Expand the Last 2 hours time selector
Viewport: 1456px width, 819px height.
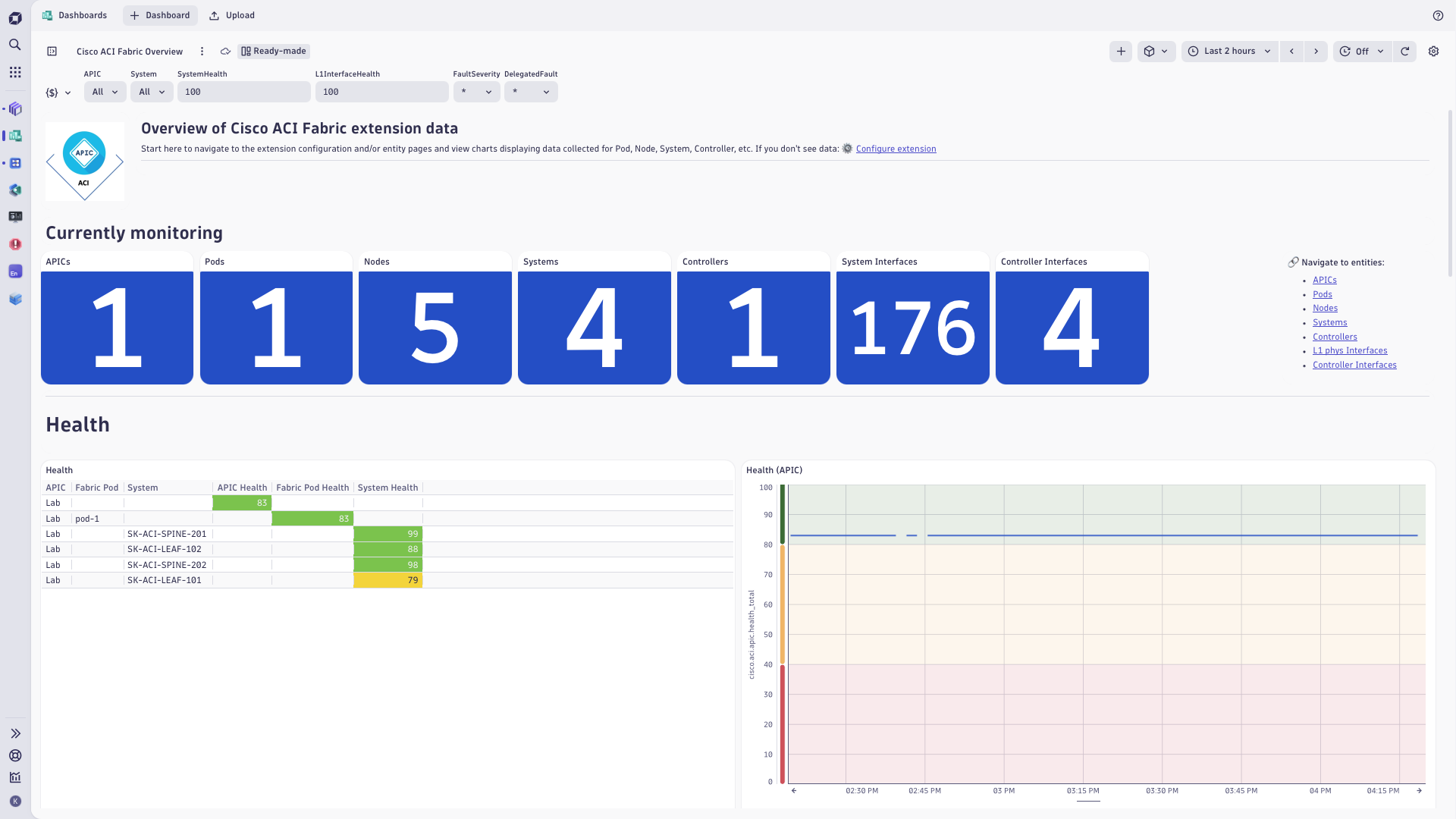(x=1228, y=51)
